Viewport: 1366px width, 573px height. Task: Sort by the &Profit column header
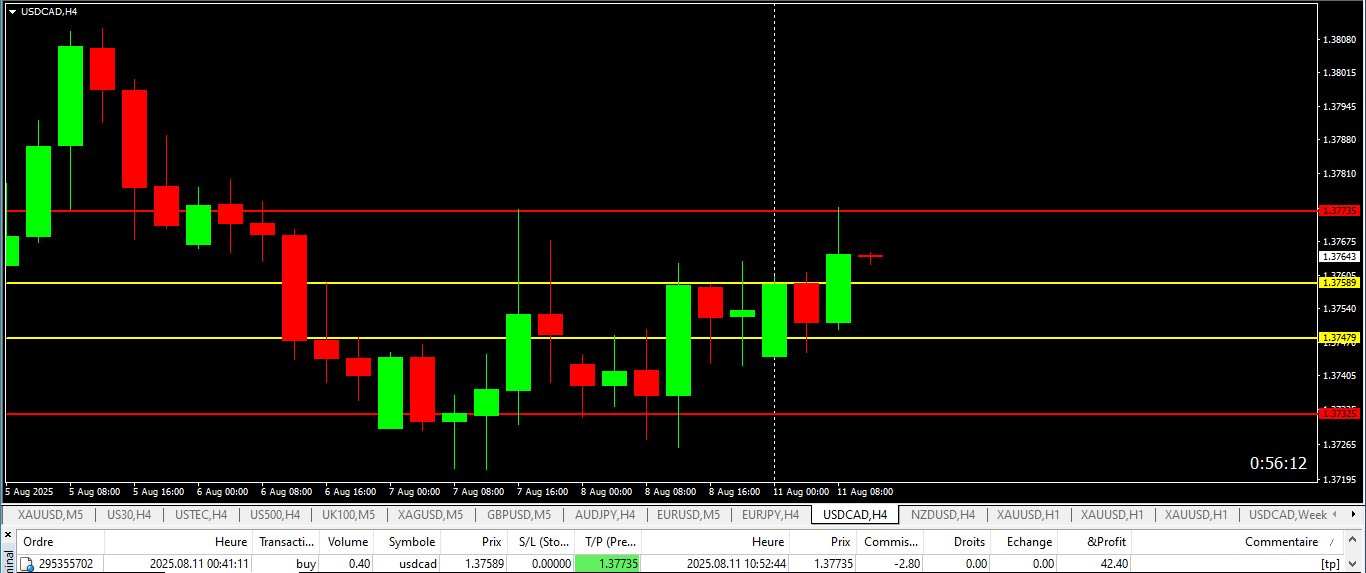(1106, 542)
